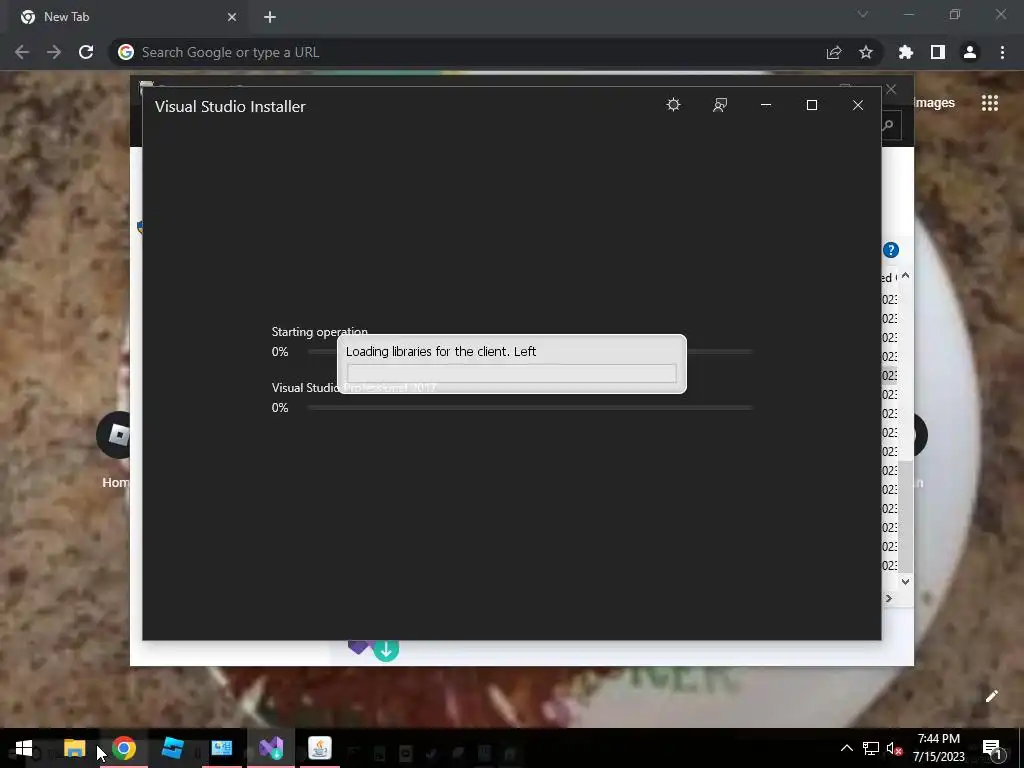This screenshot has width=1024, height=768.
Task: Open Roblox Studio from the taskbar
Action: [x=172, y=748]
